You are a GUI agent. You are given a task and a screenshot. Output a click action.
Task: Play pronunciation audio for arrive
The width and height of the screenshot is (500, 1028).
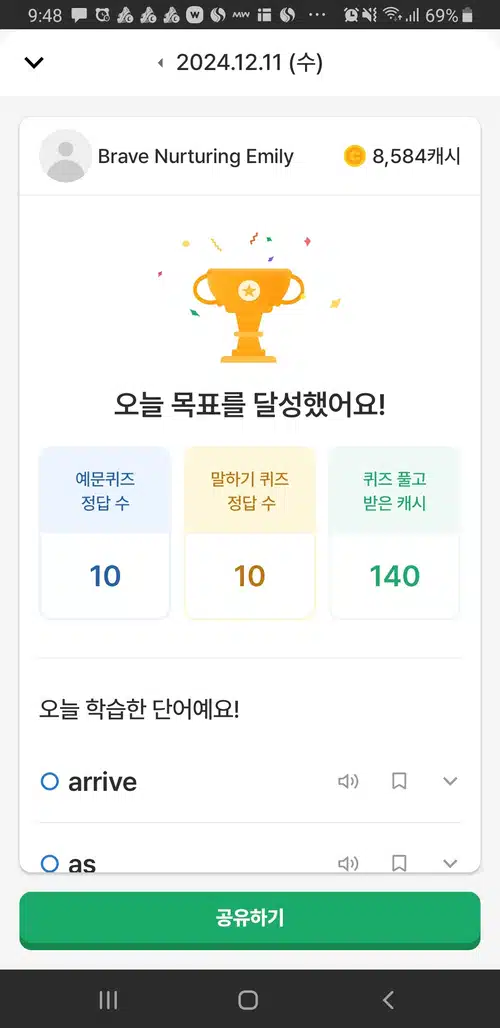(348, 781)
